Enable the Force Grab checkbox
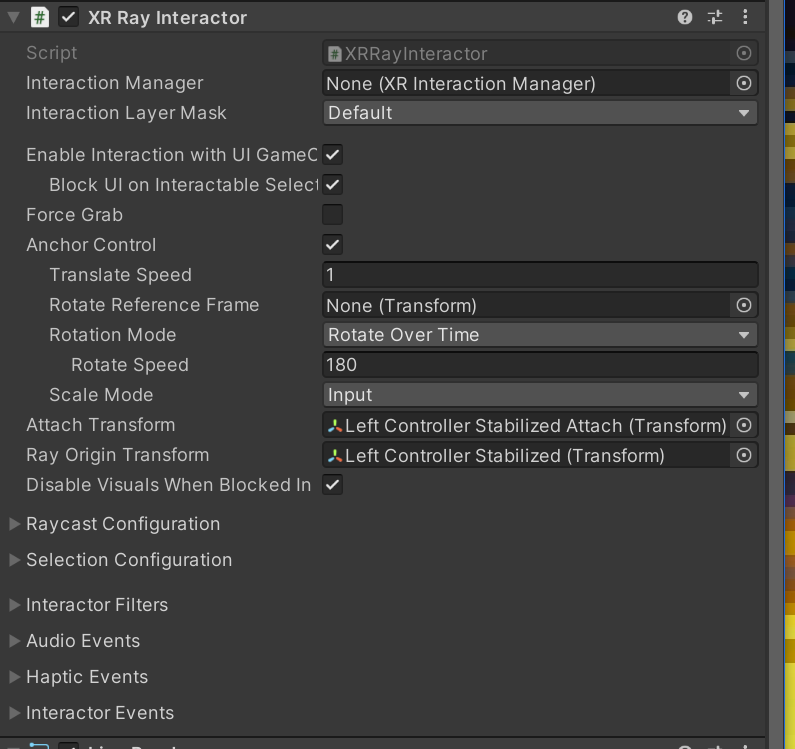 [333, 215]
